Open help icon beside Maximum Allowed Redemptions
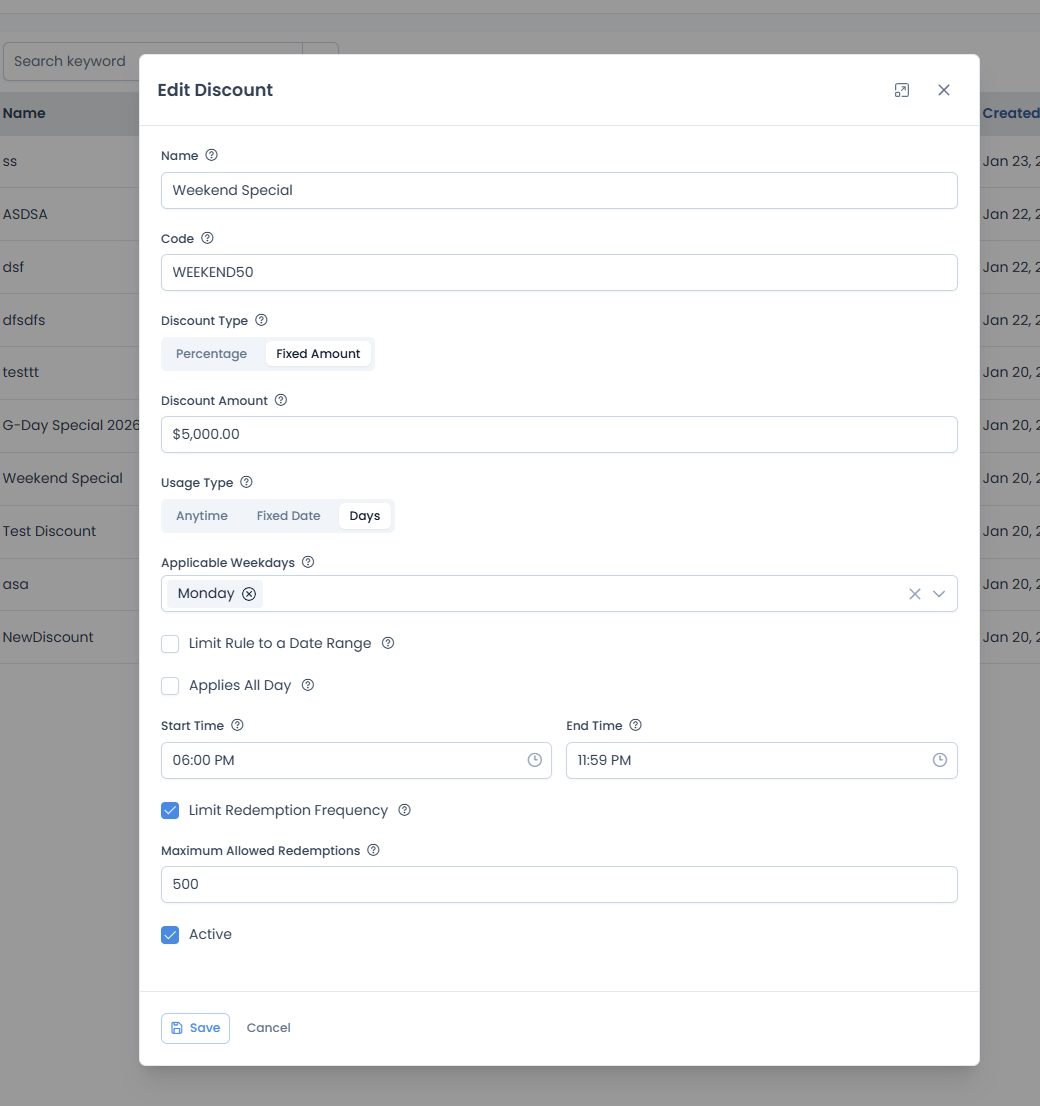Viewport: 1040px width, 1106px height. (373, 851)
